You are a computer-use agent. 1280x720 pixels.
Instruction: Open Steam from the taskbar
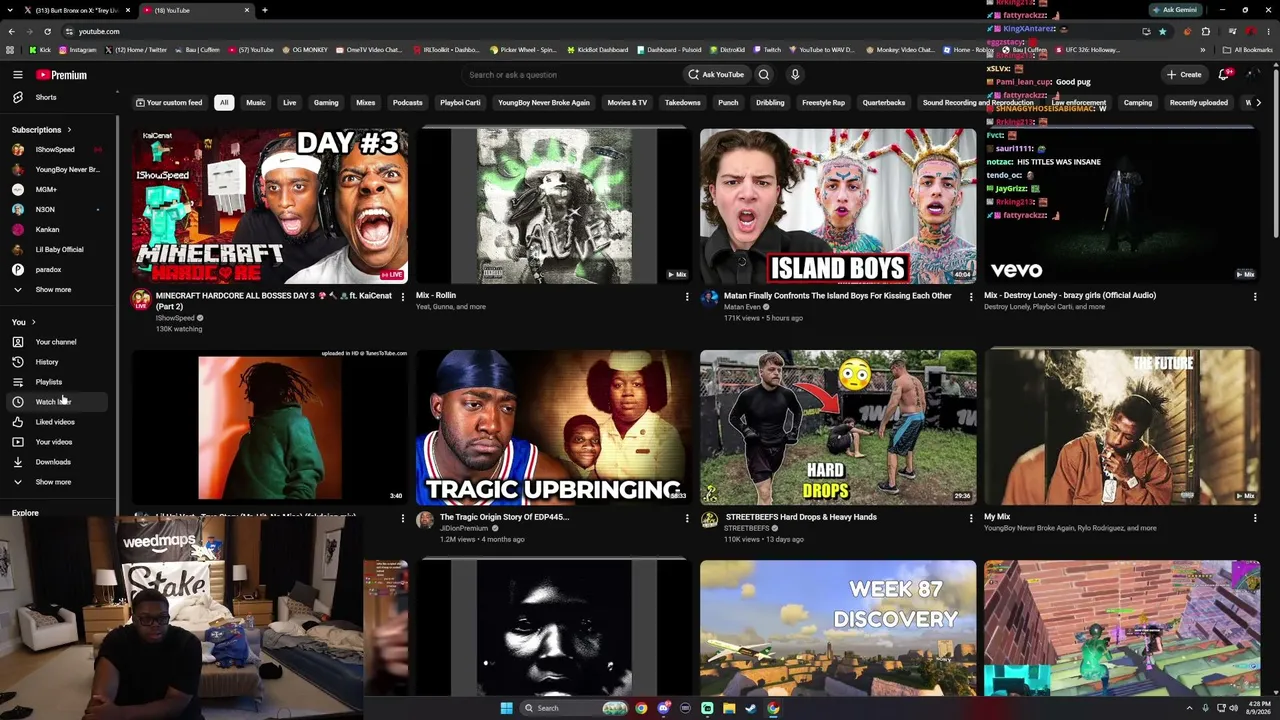point(751,708)
